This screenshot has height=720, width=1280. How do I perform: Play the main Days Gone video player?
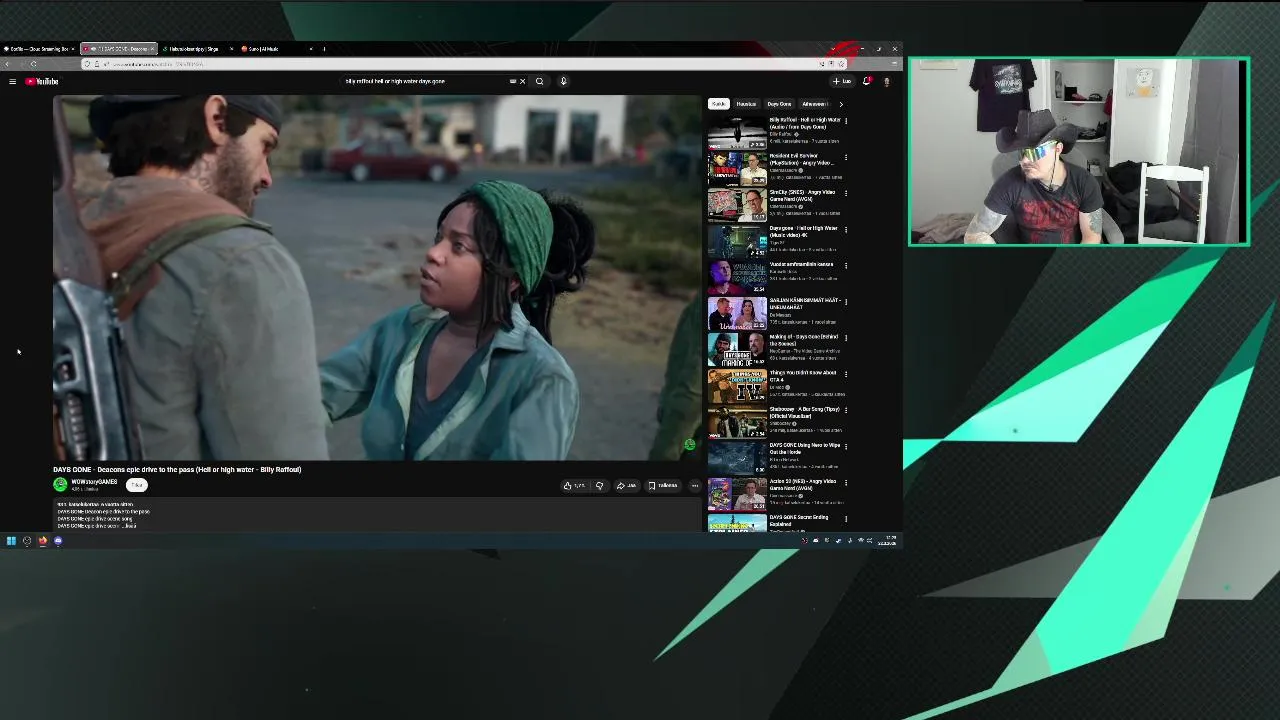(x=378, y=278)
